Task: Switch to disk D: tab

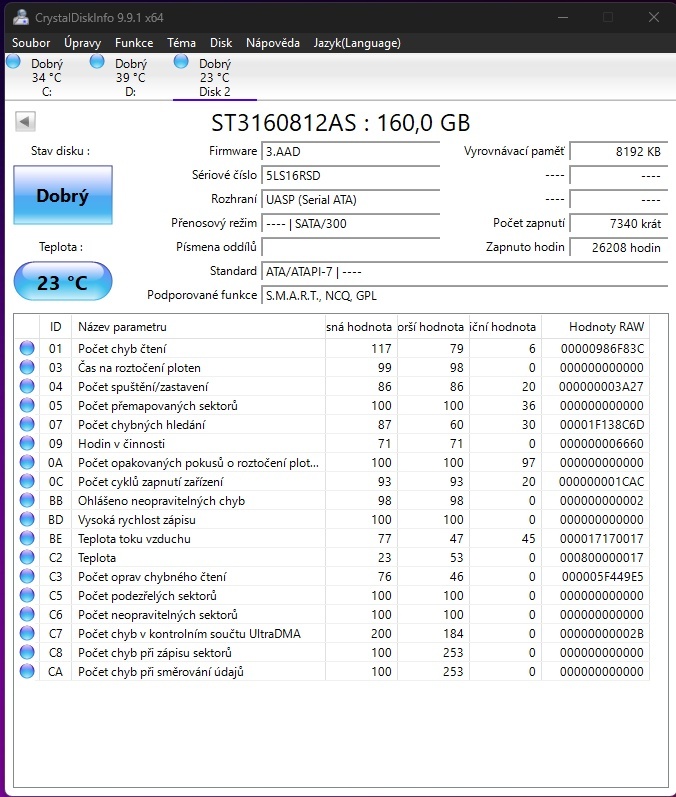Action: coord(130,77)
